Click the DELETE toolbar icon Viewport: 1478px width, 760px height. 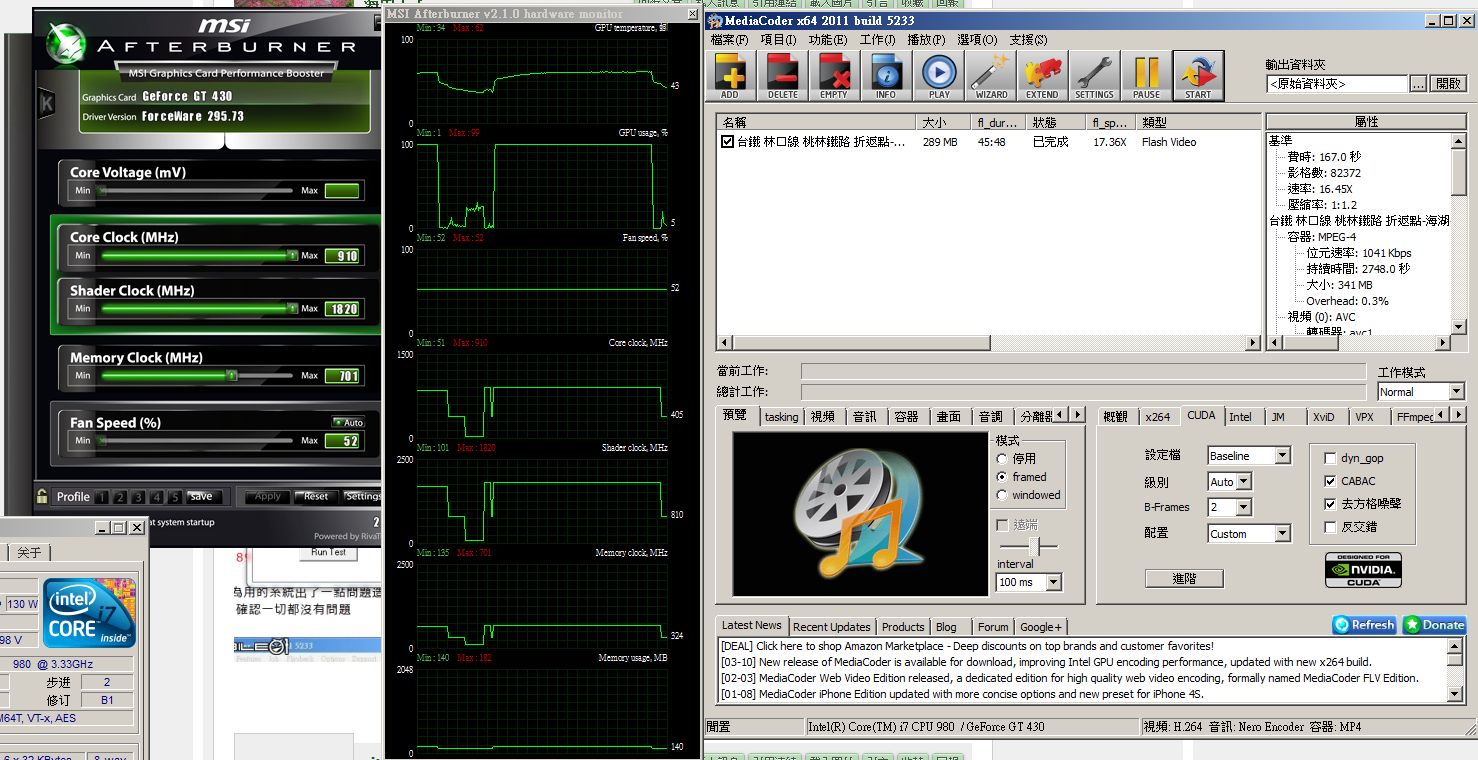click(783, 76)
